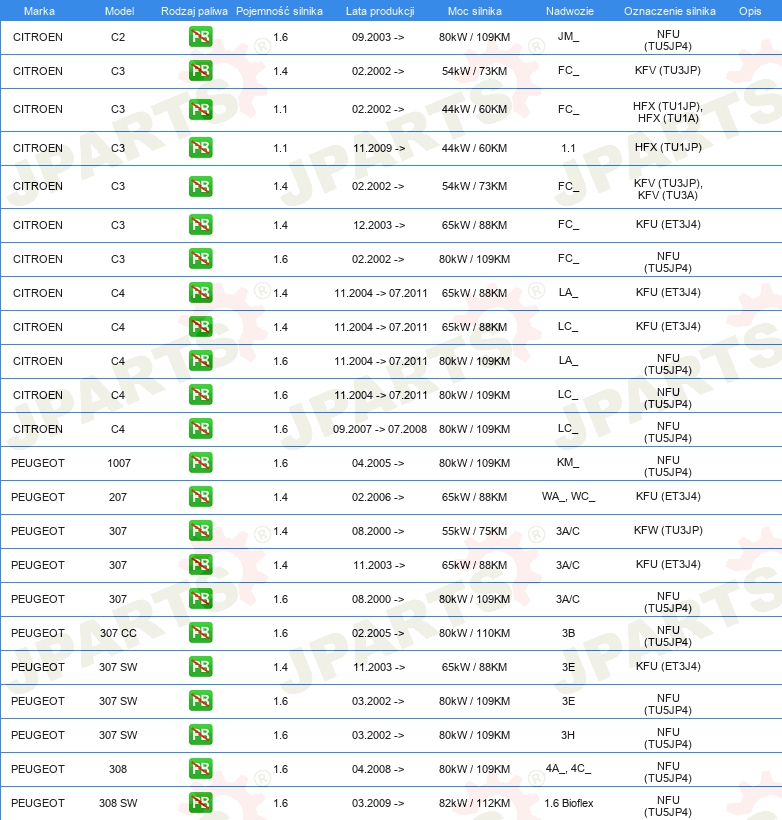Click the fuel icon in the C3 12.2003 row
Viewport: 782px width, 820px height.
(x=200, y=225)
